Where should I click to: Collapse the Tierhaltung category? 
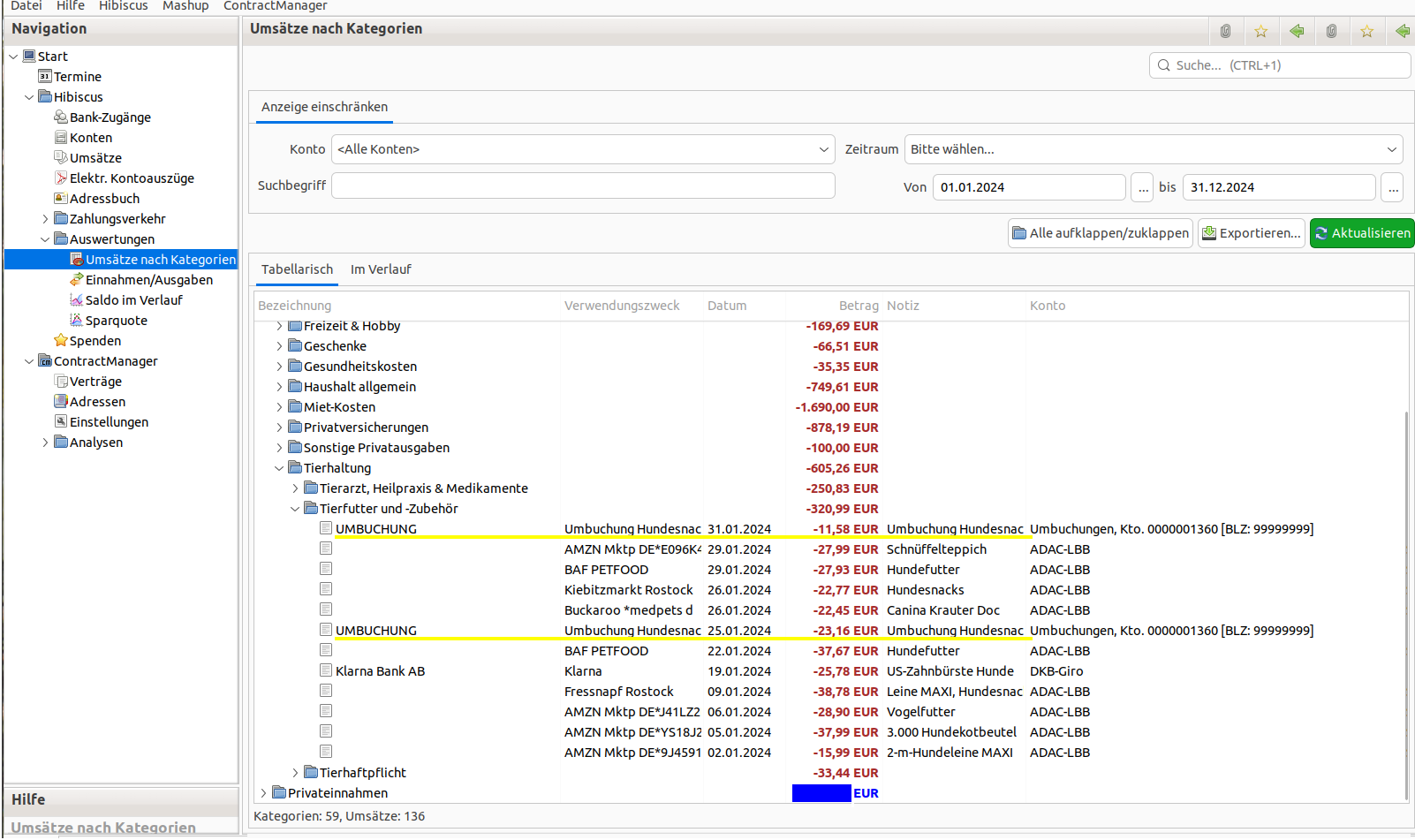coord(279,468)
